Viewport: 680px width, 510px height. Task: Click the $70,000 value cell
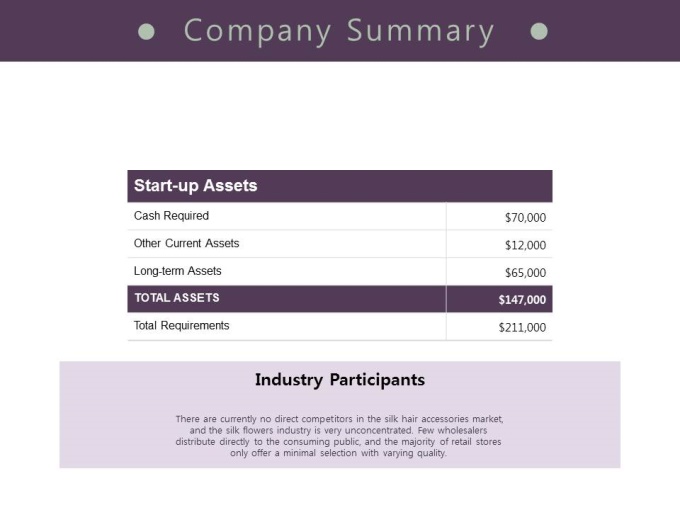(x=499, y=216)
